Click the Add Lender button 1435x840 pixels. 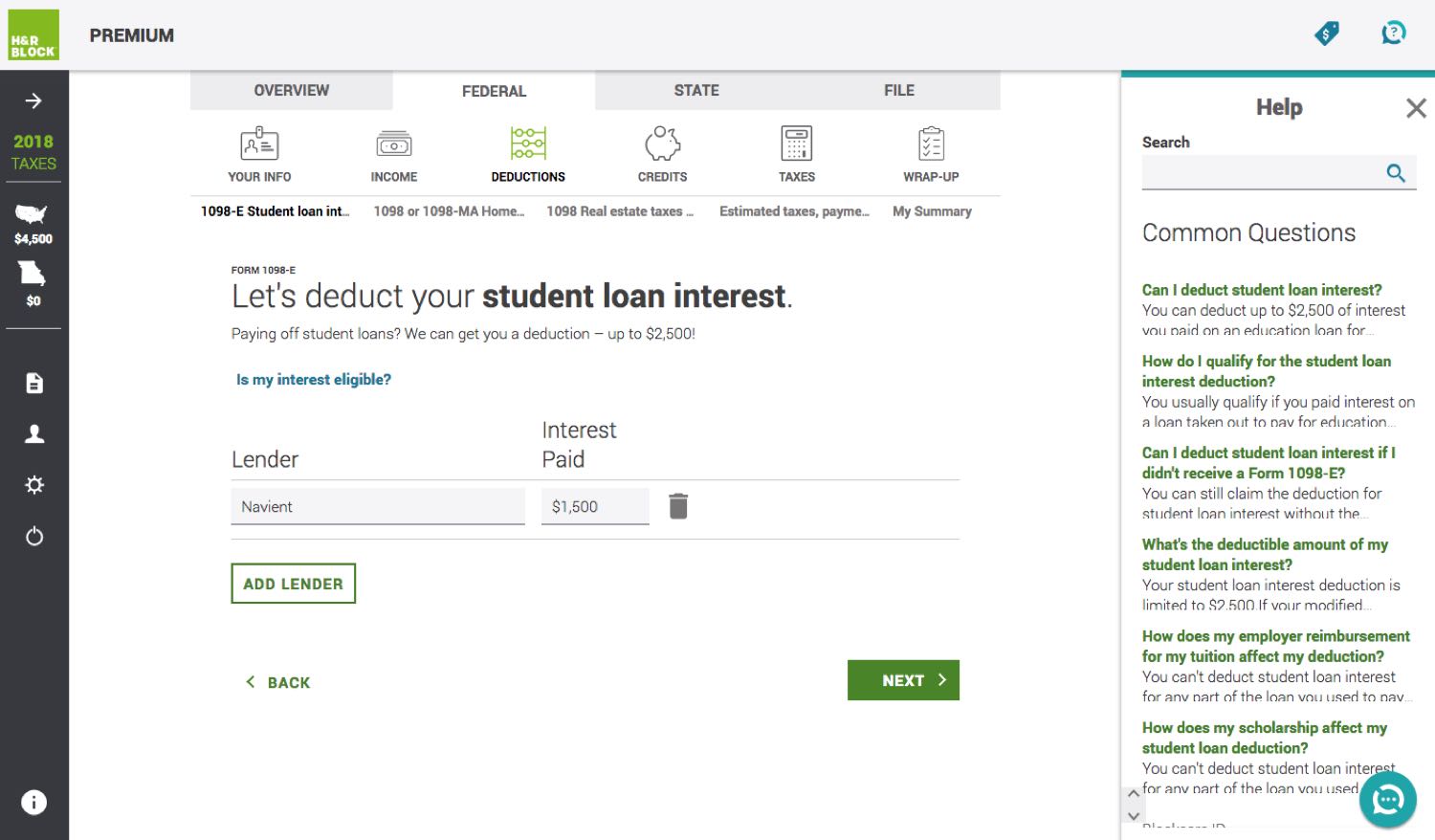[x=293, y=584]
